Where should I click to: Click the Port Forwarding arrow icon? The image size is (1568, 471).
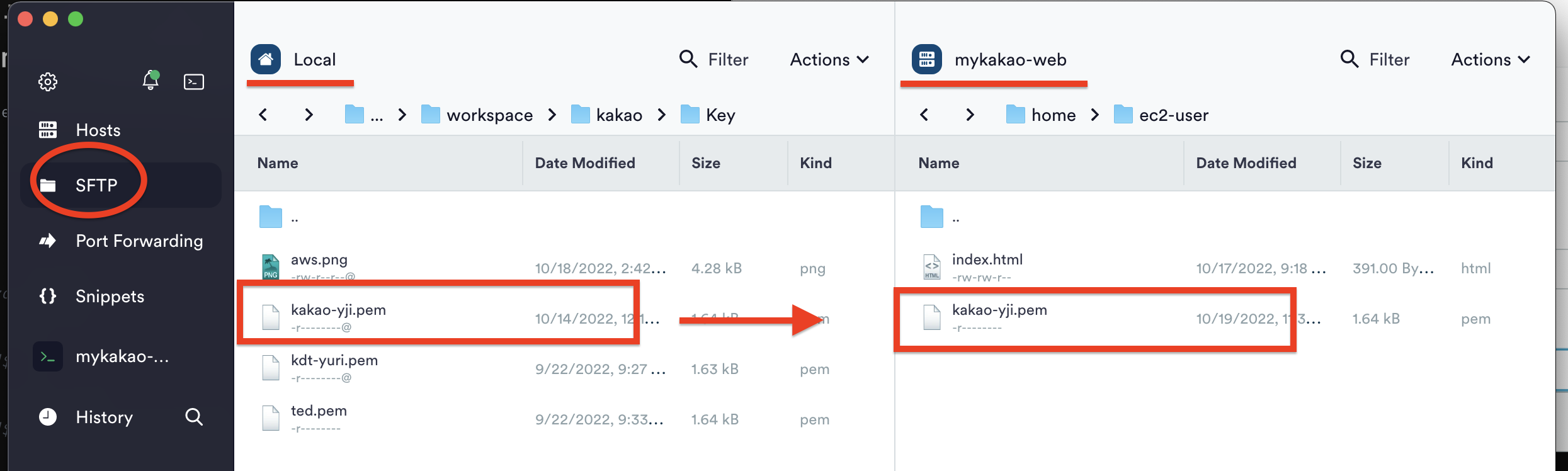(x=48, y=241)
